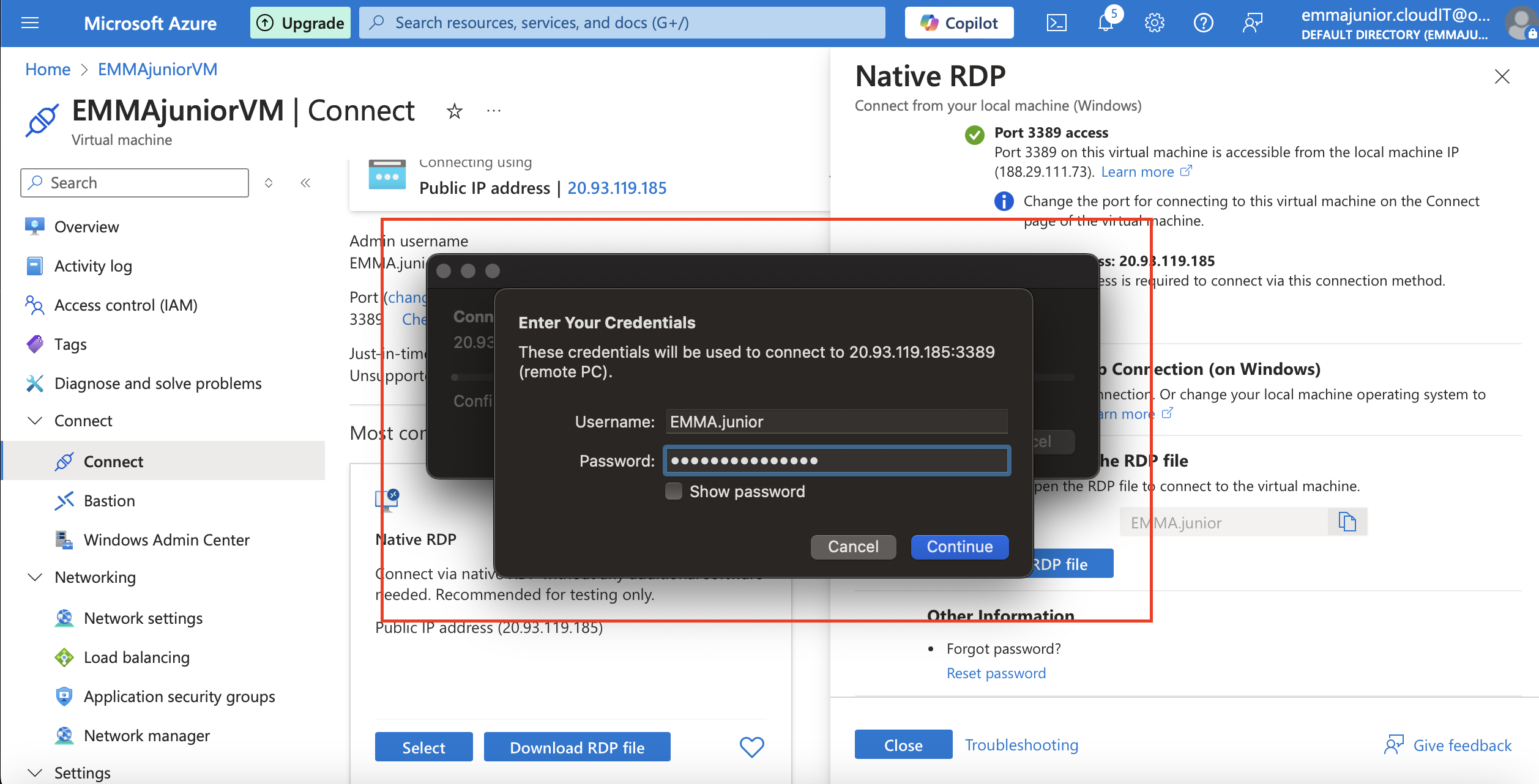The height and width of the screenshot is (784, 1539).
Task: Click Download RDP file on Native RDP card
Action: click(x=577, y=747)
